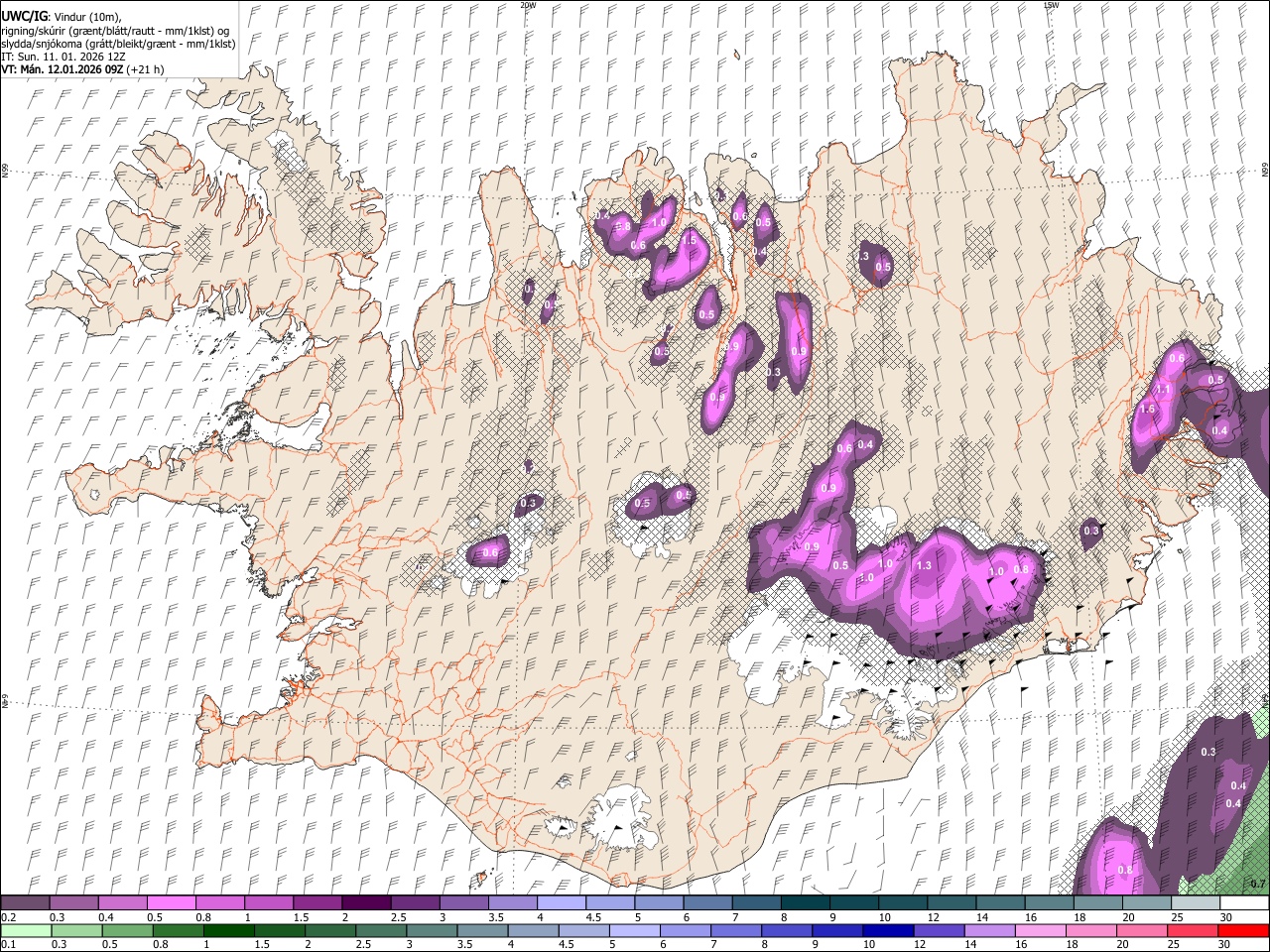Select pale green lower swatch between 0.1 and 0.3

pyautogui.click(x=25, y=930)
